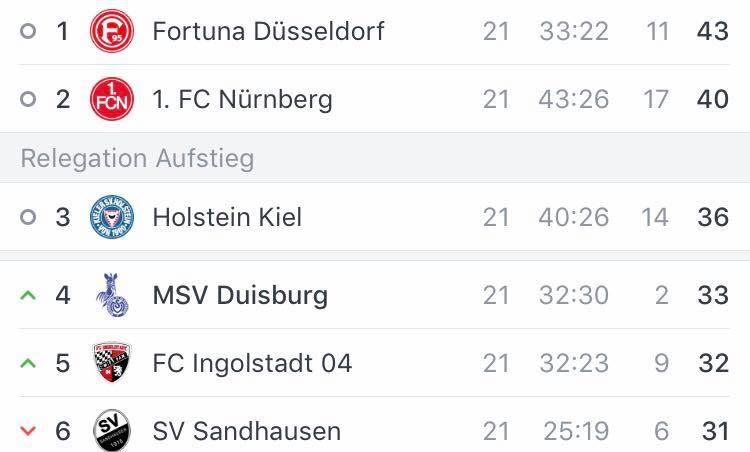Viewport: 750px width, 452px height.
Task: Open the MSV Duisburg team name
Action: (x=240, y=295)
